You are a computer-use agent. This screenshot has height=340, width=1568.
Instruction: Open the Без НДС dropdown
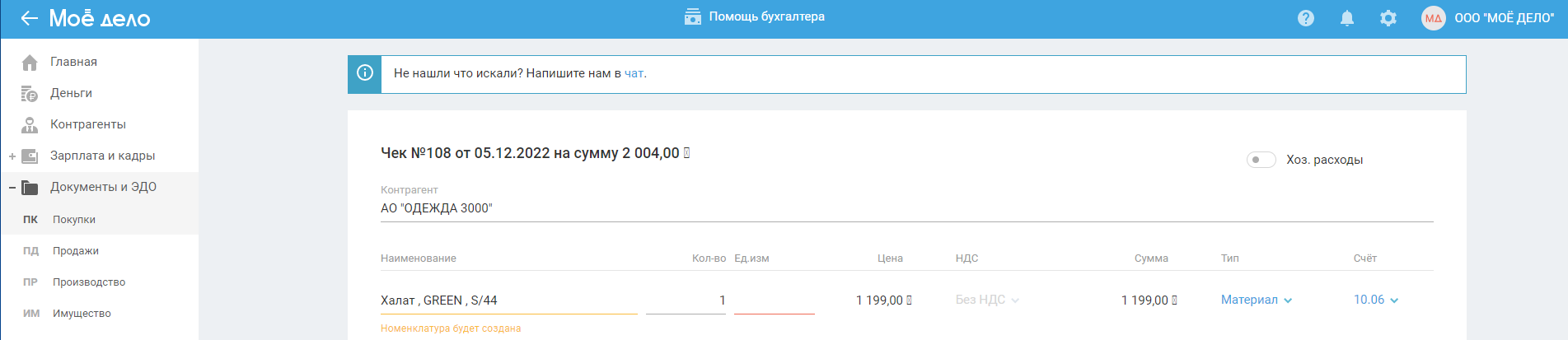click(x=987, y=300)
